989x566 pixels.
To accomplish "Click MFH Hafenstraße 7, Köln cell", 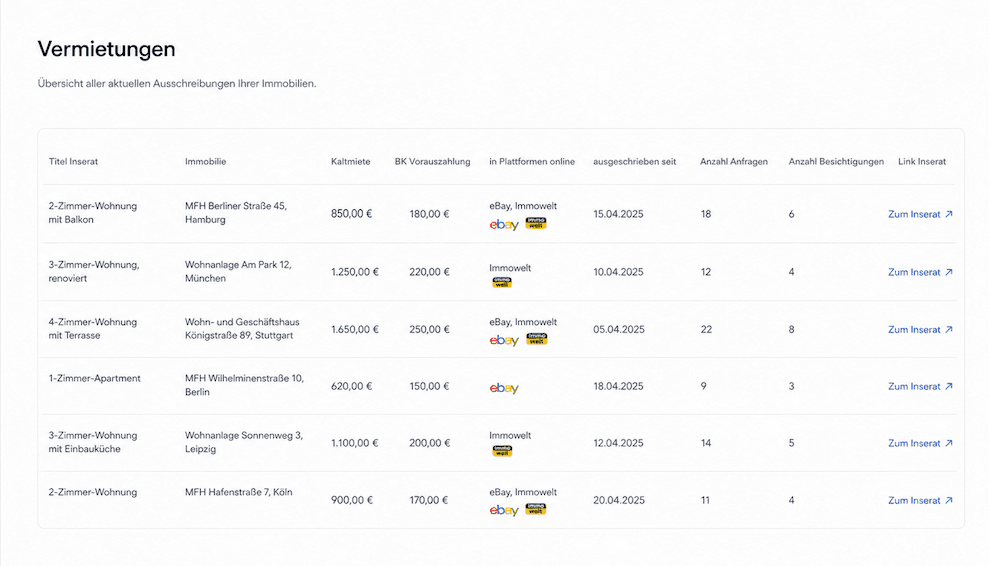I will (238, 492).
